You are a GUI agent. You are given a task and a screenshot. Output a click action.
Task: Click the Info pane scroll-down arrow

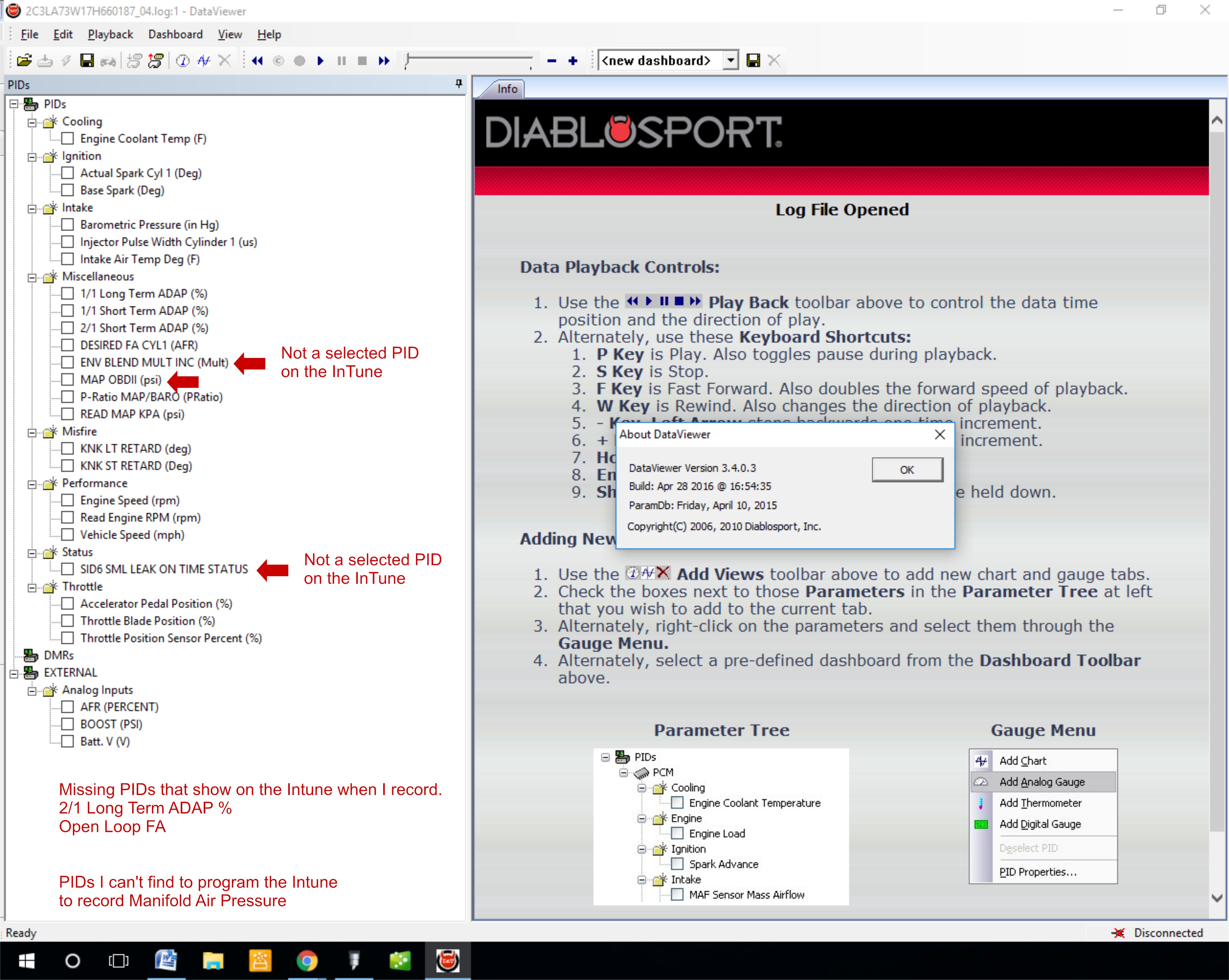tap(1216, 897)
